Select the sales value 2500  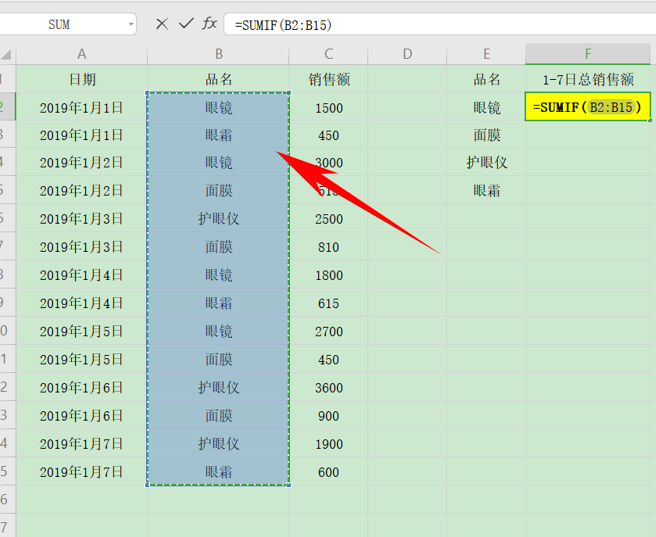coord(328,219)
